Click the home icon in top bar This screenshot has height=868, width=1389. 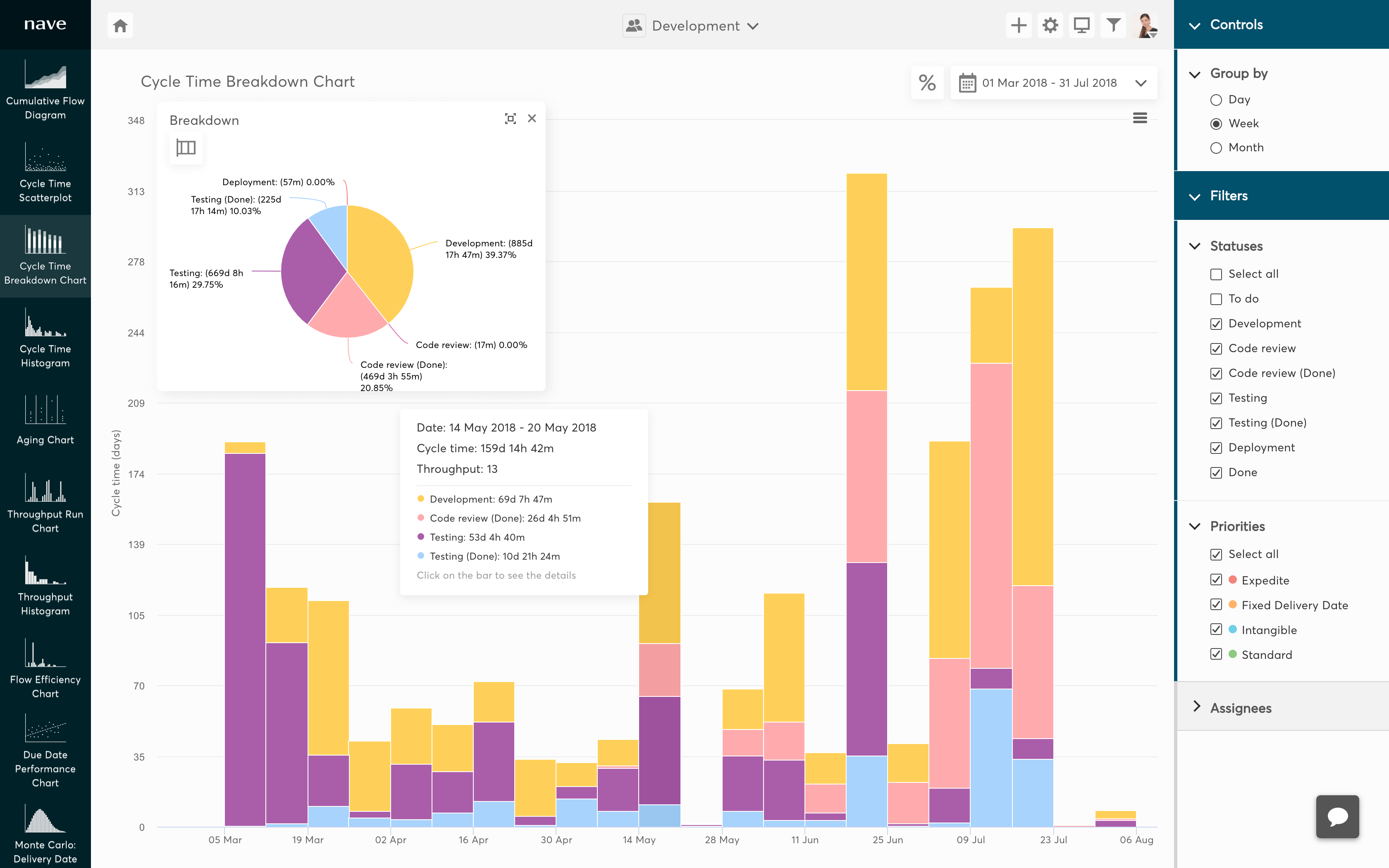[x=120, y=26]
